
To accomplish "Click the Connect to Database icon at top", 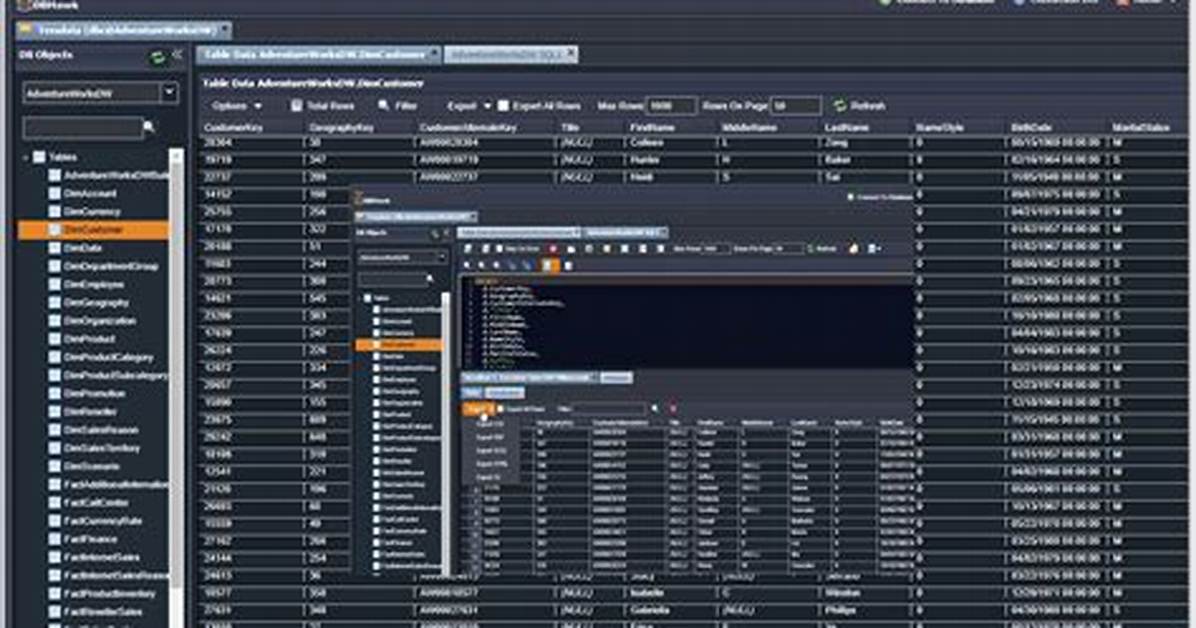I will (885, 2).
